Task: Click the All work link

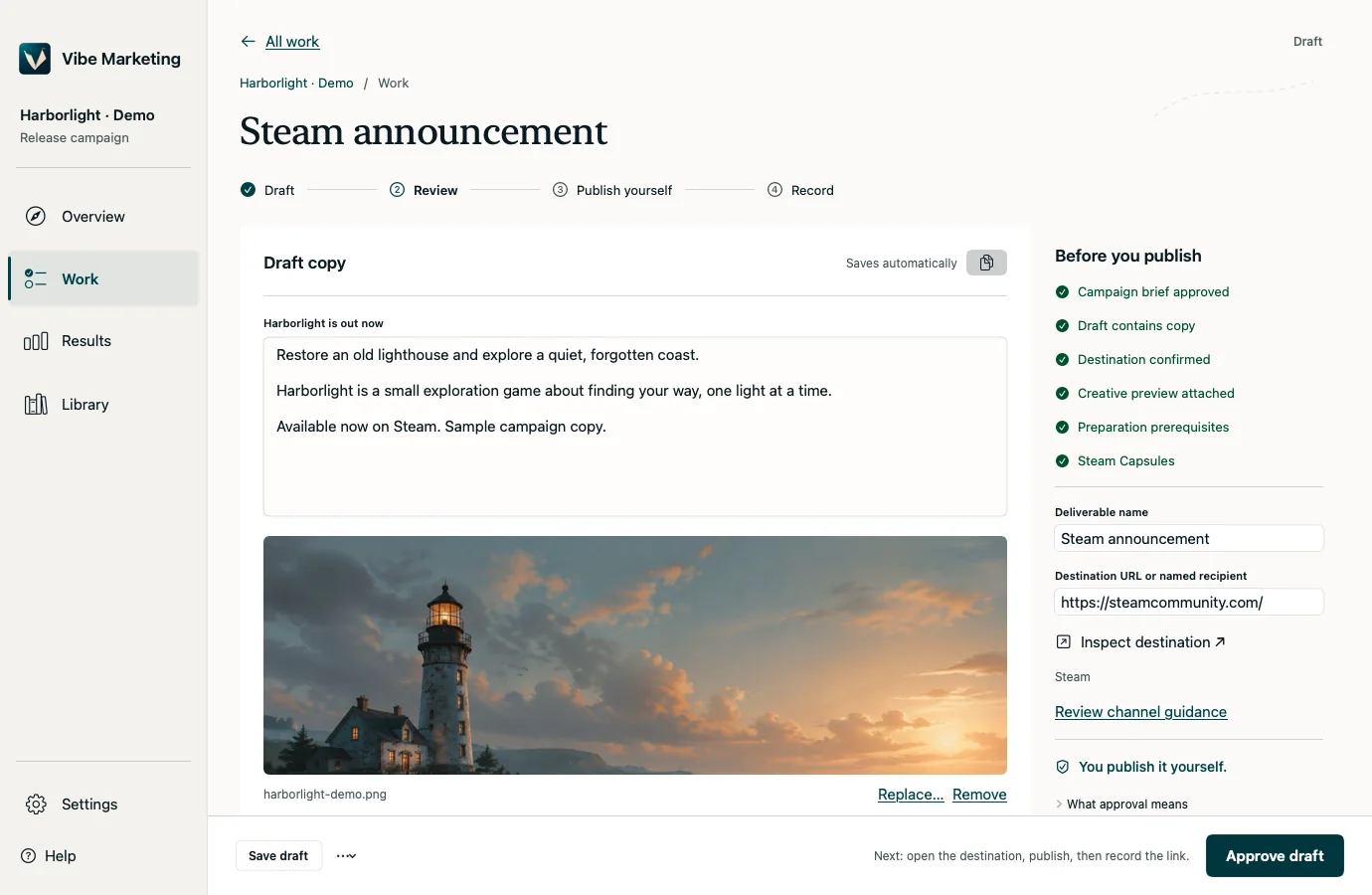Action: pos(292,41)
